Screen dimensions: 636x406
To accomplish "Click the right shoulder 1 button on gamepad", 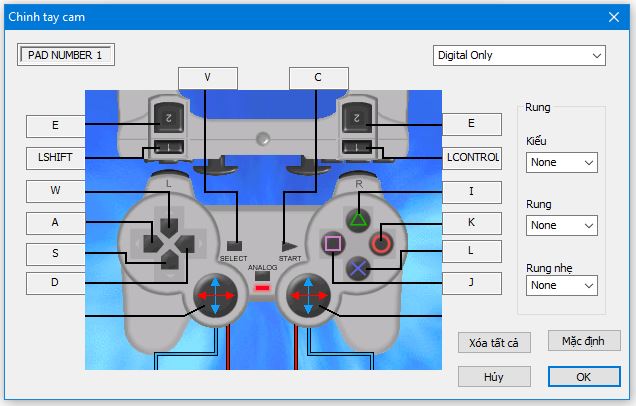I will click(x=357, y=147).
